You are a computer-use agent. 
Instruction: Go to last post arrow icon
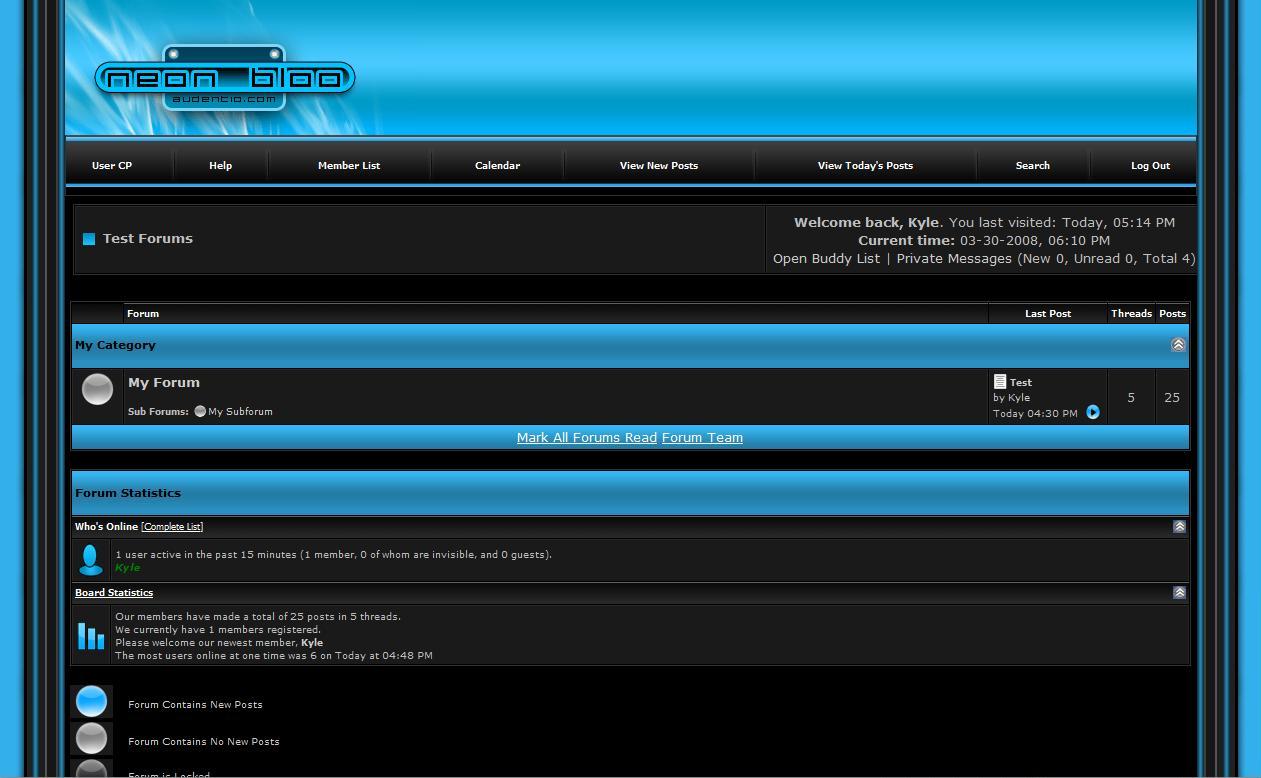[1092, 412]
